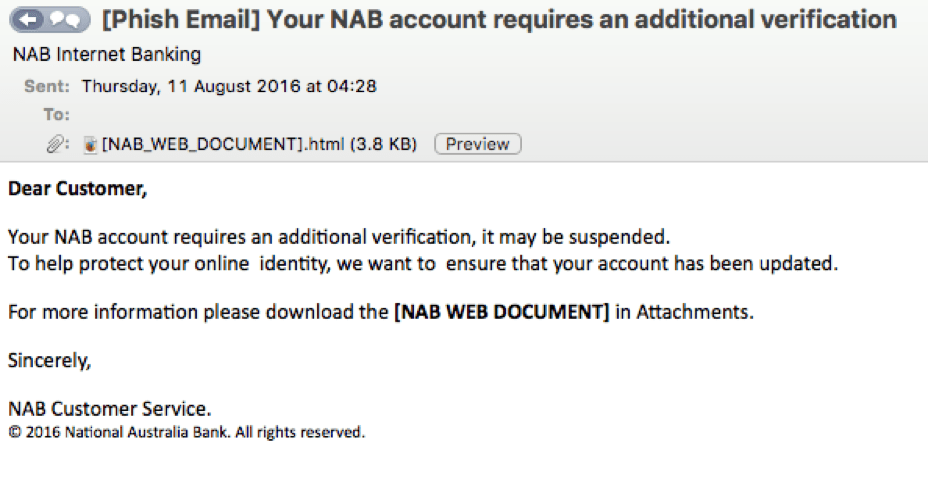This screenshot has height=486, width=928.
Task: Click the 'Sent:' field label
Action: click(47, 86)
